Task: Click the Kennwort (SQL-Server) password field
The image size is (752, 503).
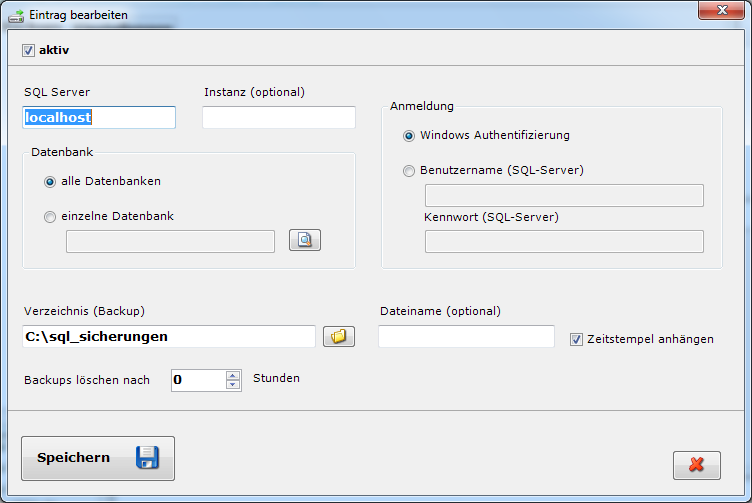Action: tap(564, 242)
